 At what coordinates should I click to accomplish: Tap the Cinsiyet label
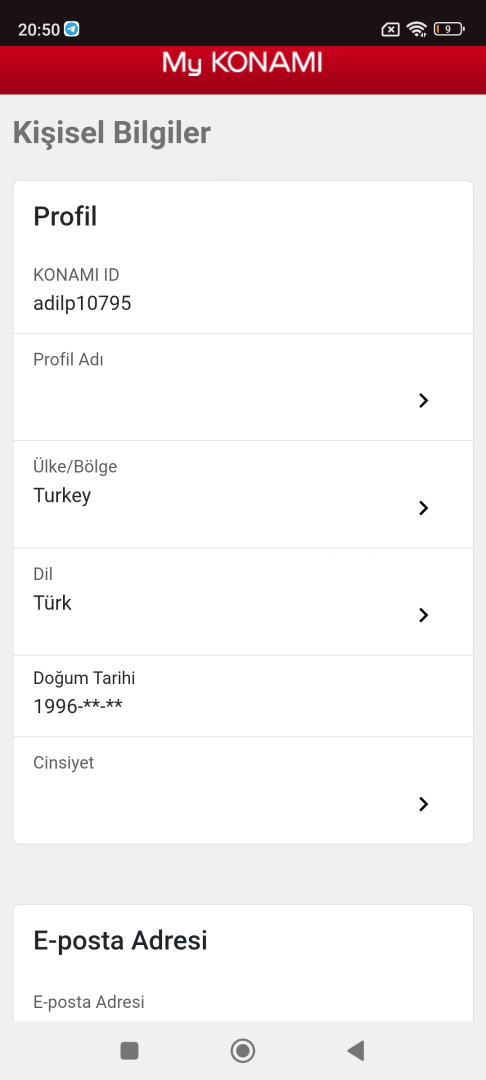click(63, 763)
